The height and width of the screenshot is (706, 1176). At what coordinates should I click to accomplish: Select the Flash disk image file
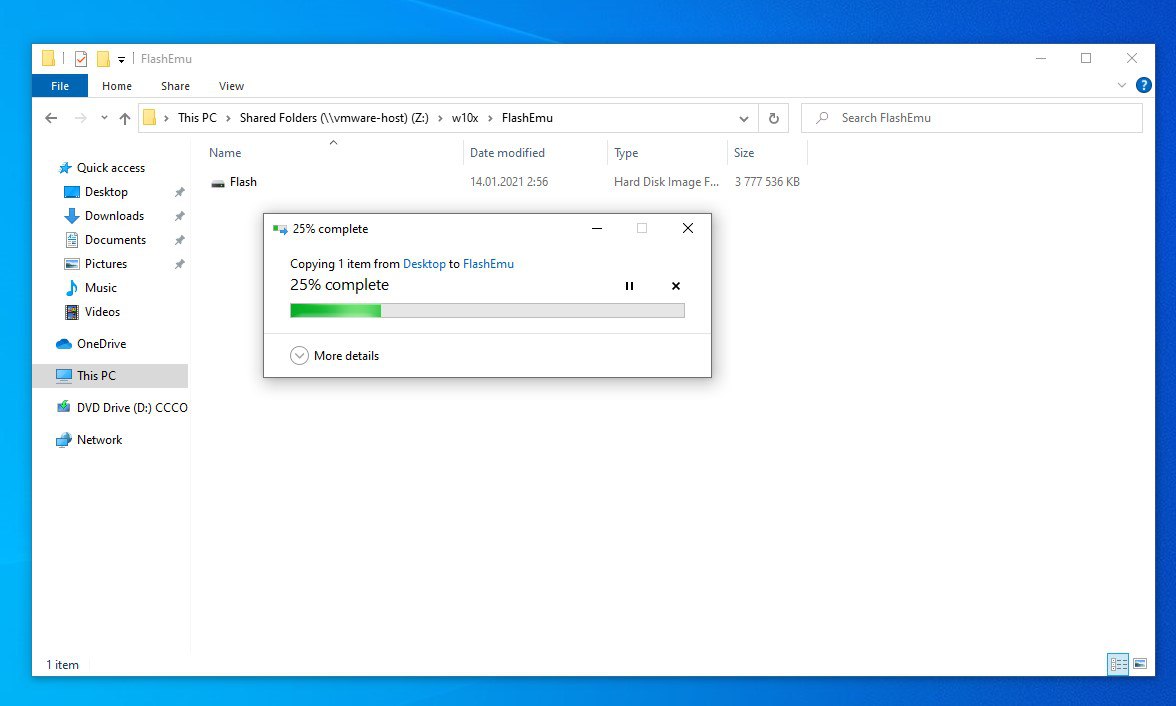coord(243,182)
